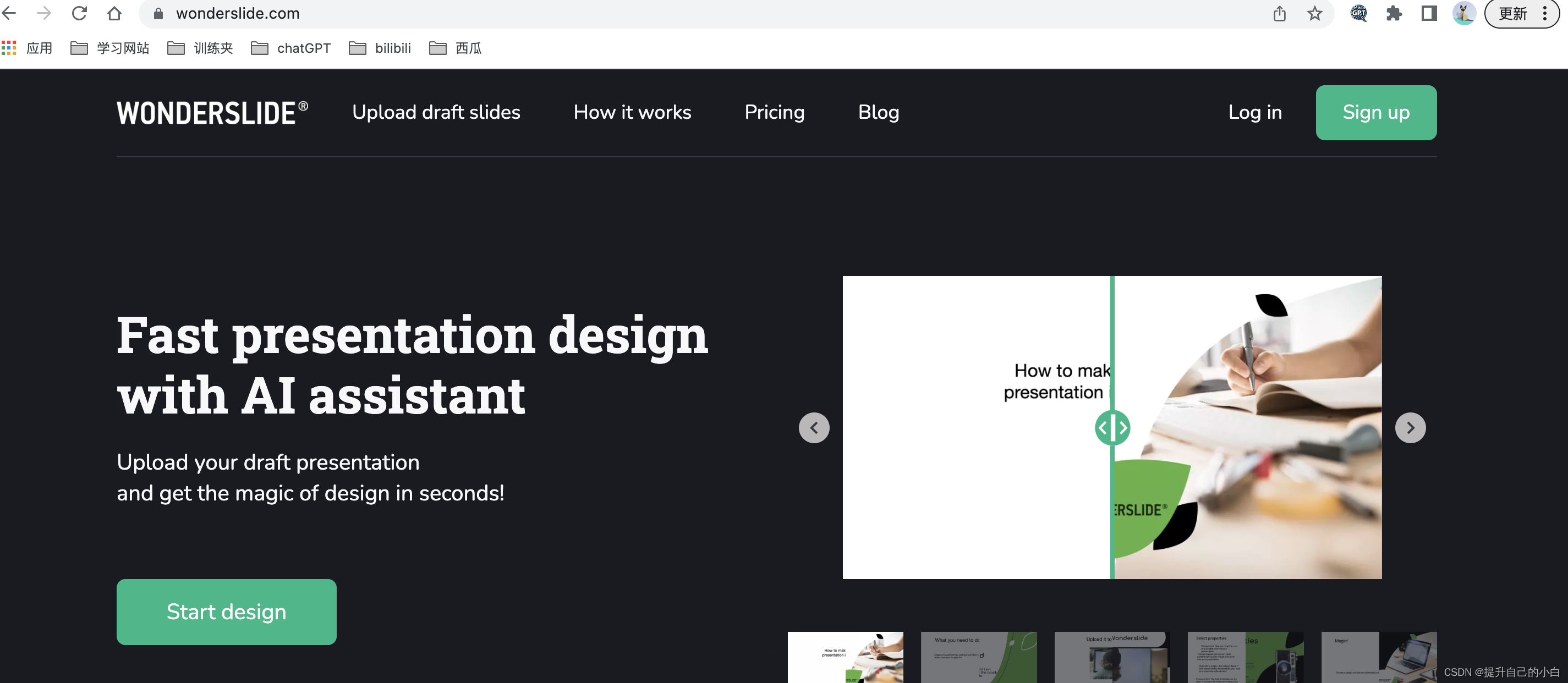1568x683 pixels.
Task: Click the Start design button
Action: (x=226, y=611)
